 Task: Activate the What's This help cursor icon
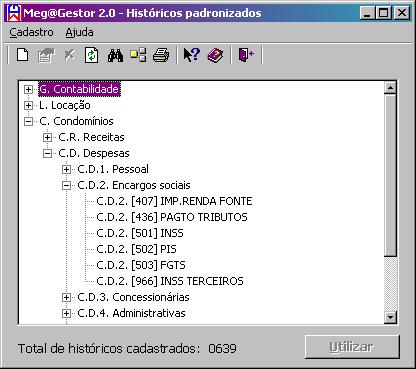[191, 55]
